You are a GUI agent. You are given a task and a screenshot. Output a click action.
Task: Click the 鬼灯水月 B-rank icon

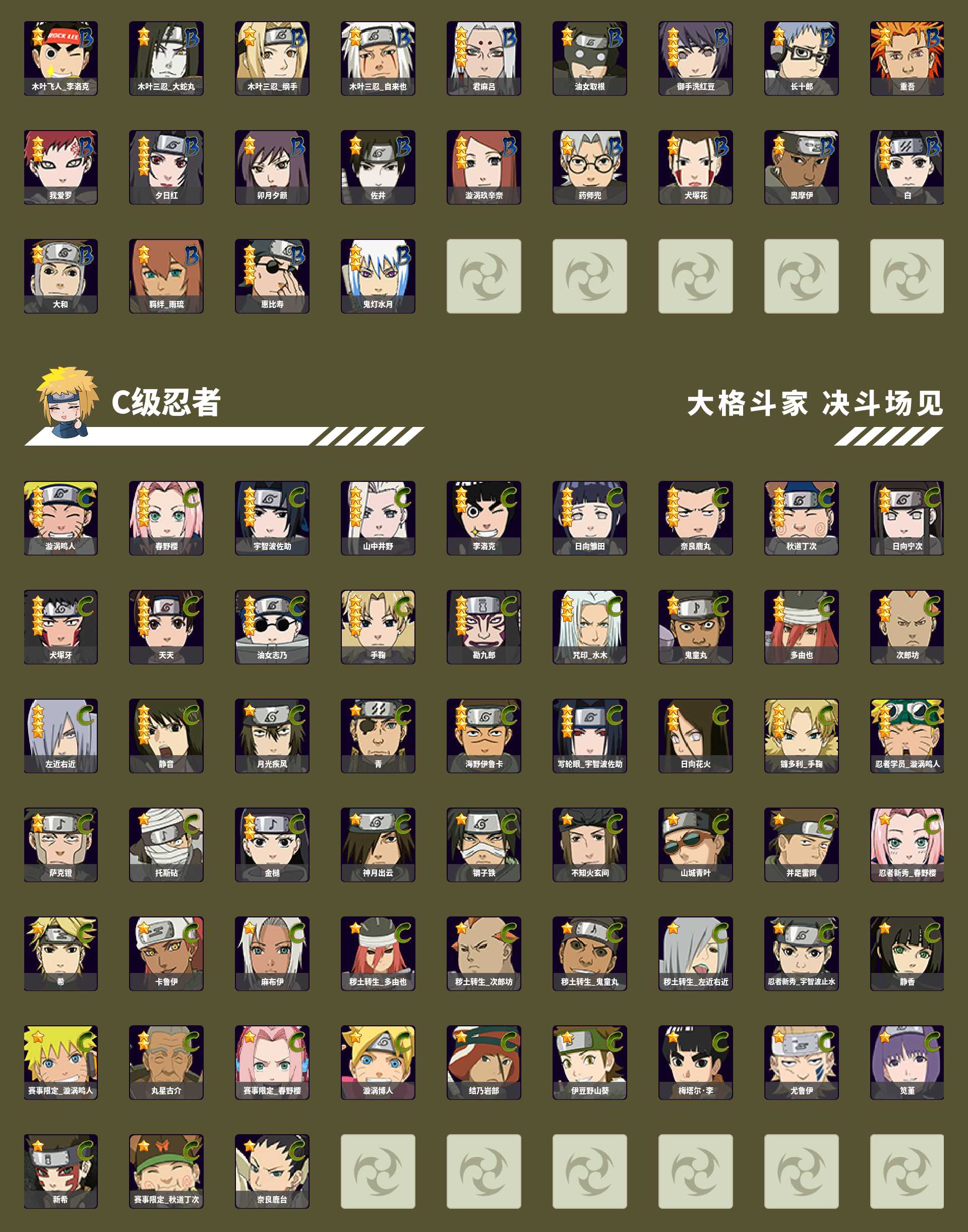click(378, 276)
